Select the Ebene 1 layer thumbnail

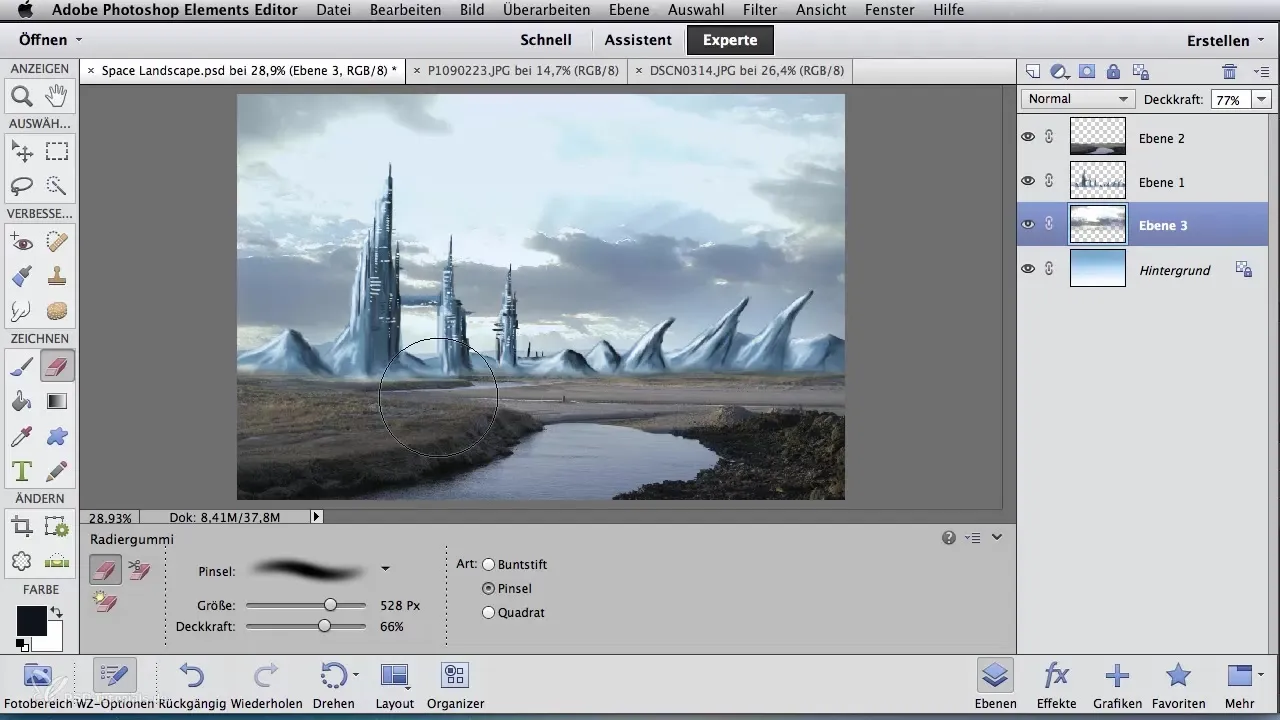coord(1097,182)
